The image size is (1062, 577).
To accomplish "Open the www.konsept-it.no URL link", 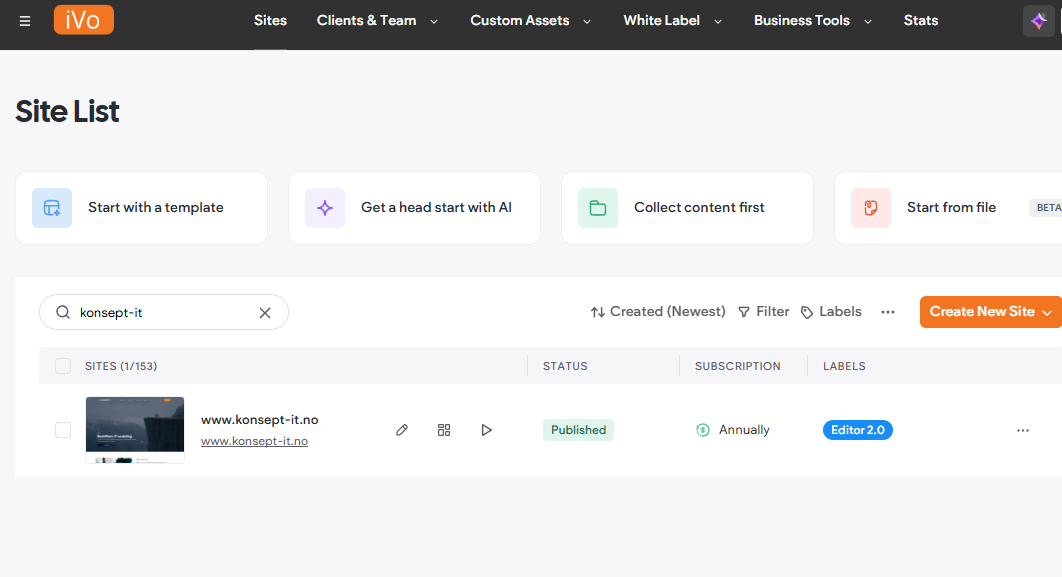I will tap(254, 441).
